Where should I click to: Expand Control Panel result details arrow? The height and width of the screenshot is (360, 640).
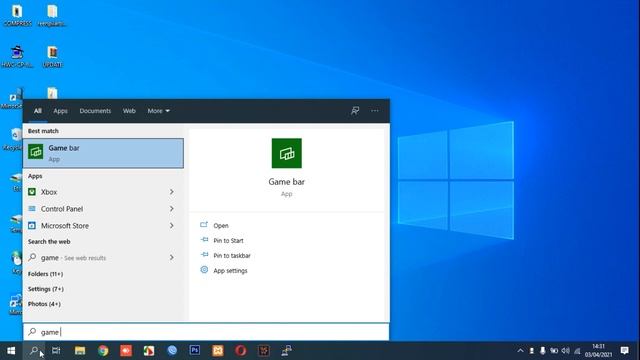click(x=172, y=209)
